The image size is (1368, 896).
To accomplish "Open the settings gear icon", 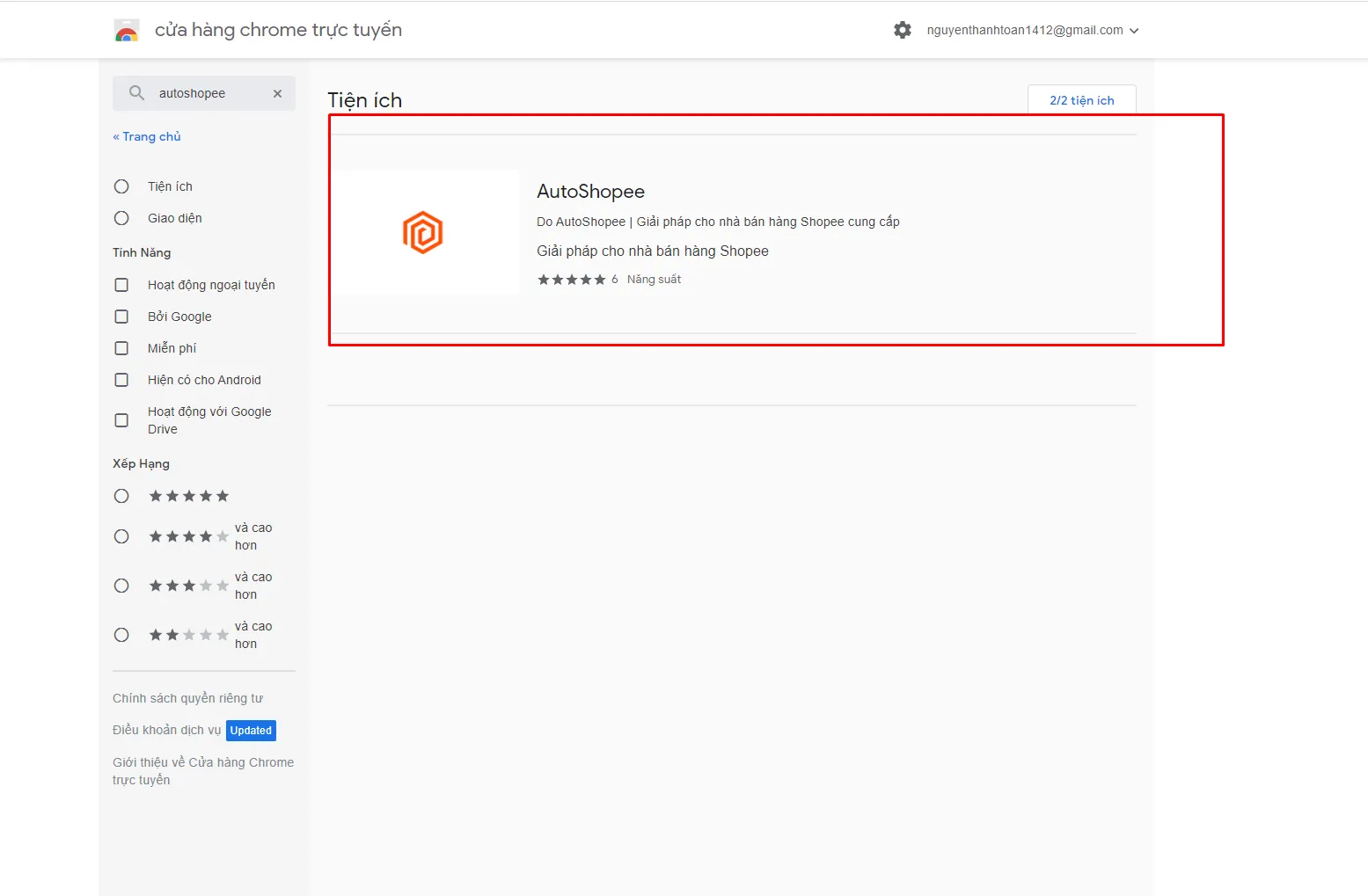I will [x=903, y=30].
